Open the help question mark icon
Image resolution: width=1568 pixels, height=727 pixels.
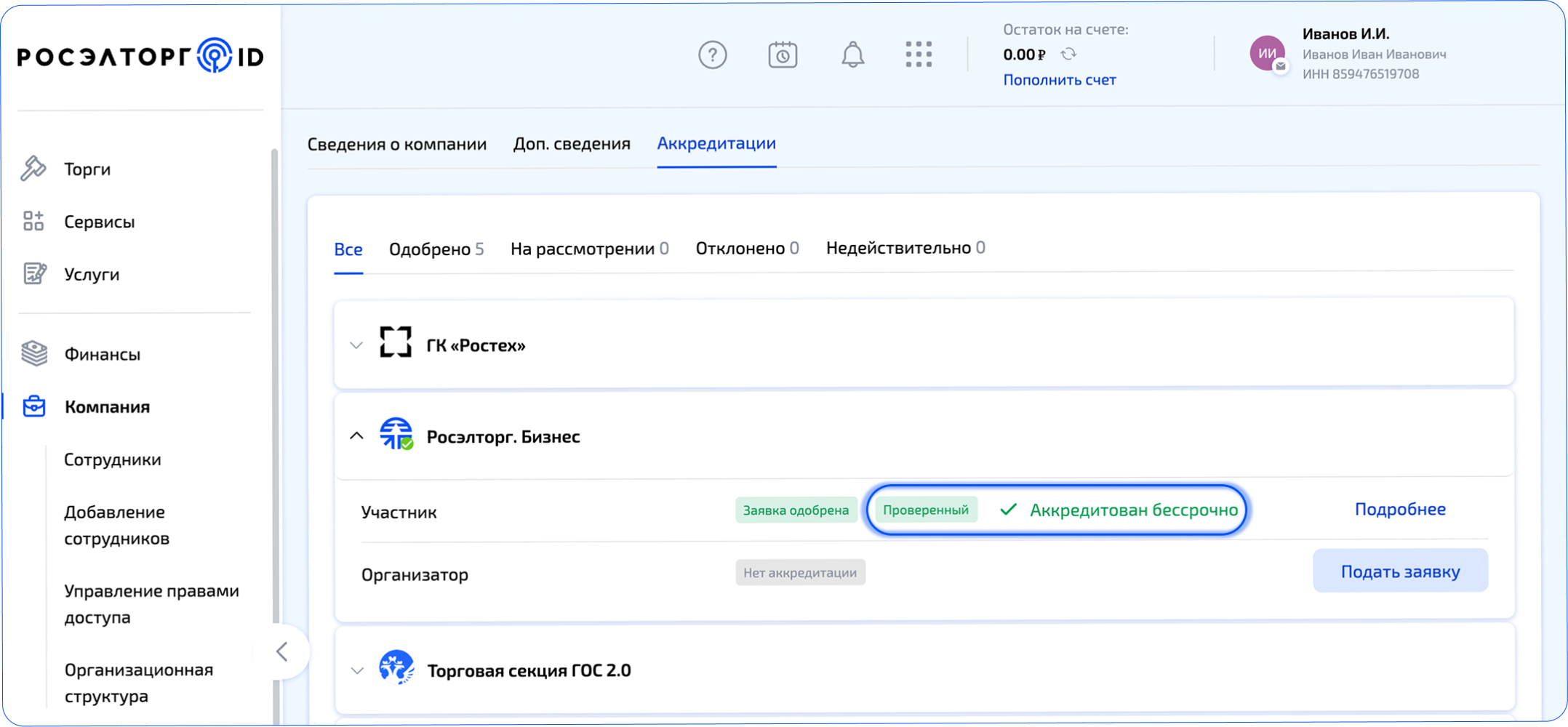click(x=713, y=55)
